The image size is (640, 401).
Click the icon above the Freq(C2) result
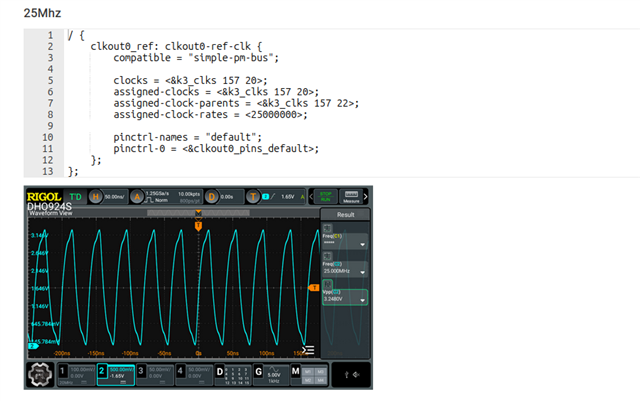(x=327, y=256)
